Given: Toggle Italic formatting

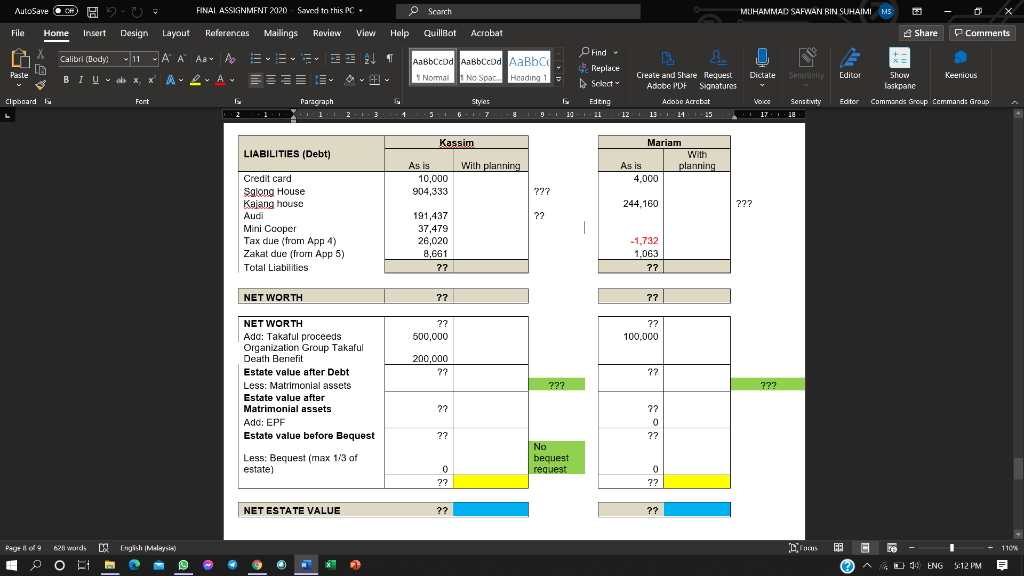Looking at the screenshot, I should pyautogui.click(x=80, y=80).
